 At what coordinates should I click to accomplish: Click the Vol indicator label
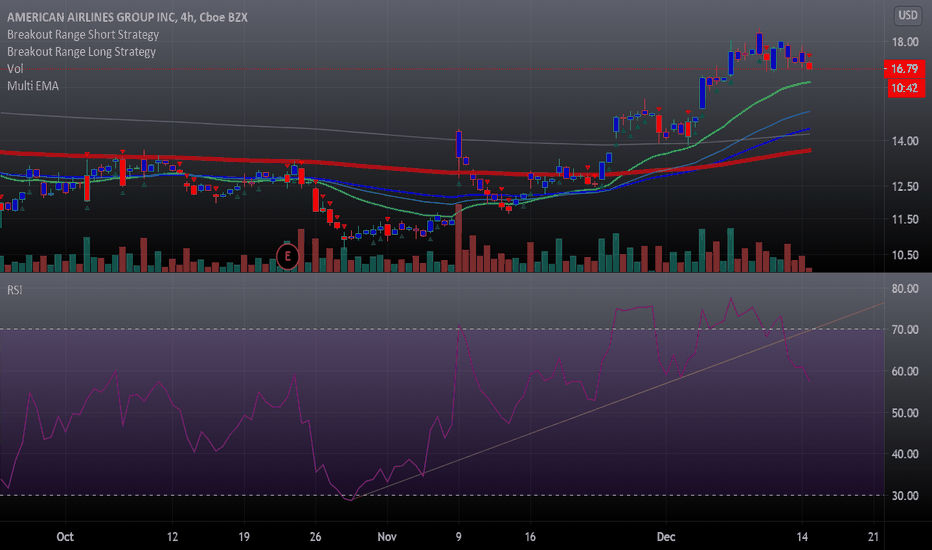click(15, 69)
